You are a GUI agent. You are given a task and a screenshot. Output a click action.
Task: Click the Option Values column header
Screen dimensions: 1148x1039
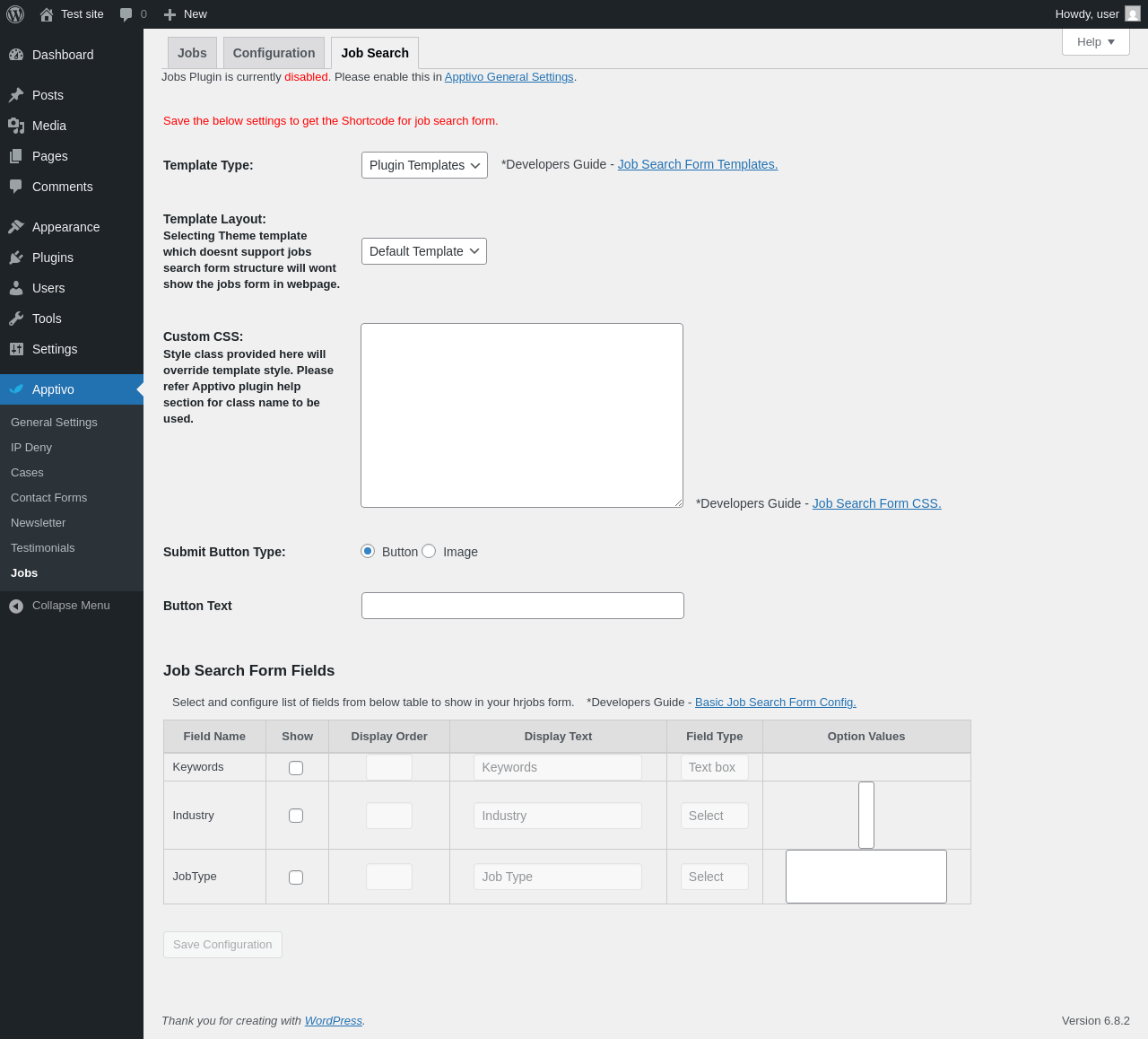866,737
